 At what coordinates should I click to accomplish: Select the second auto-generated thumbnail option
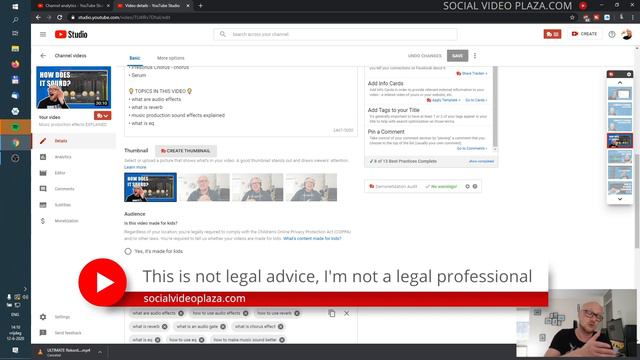click(x=258, y=187)
